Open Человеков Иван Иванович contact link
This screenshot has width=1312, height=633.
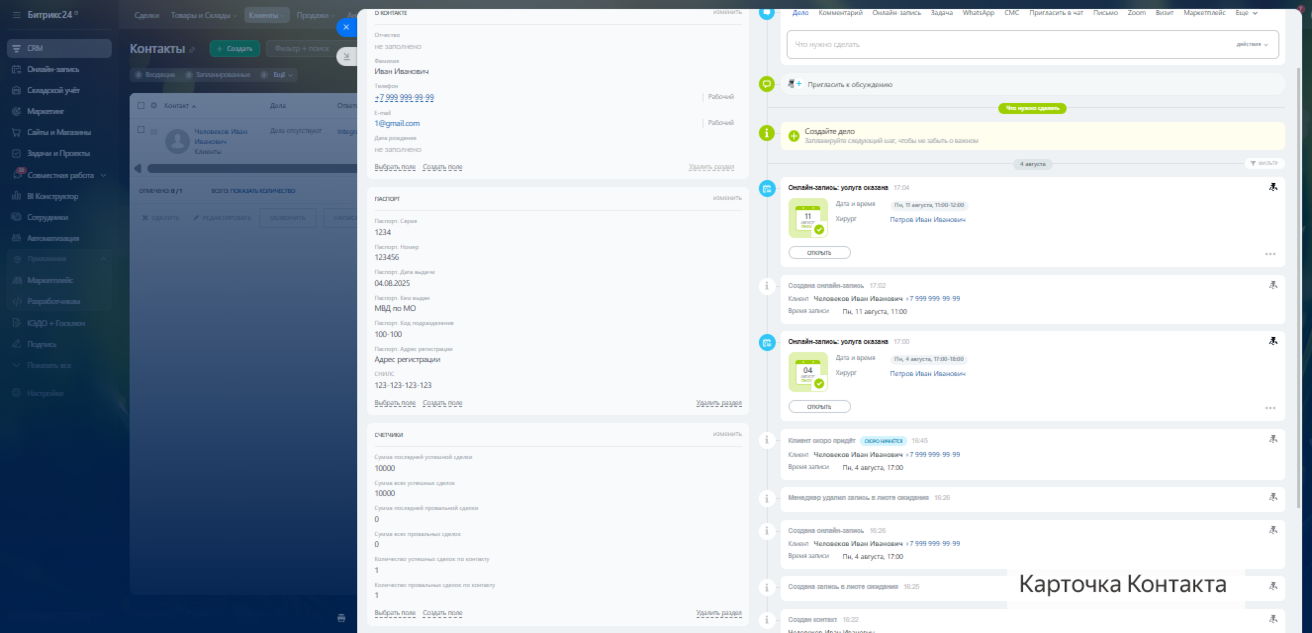point(221,136)
